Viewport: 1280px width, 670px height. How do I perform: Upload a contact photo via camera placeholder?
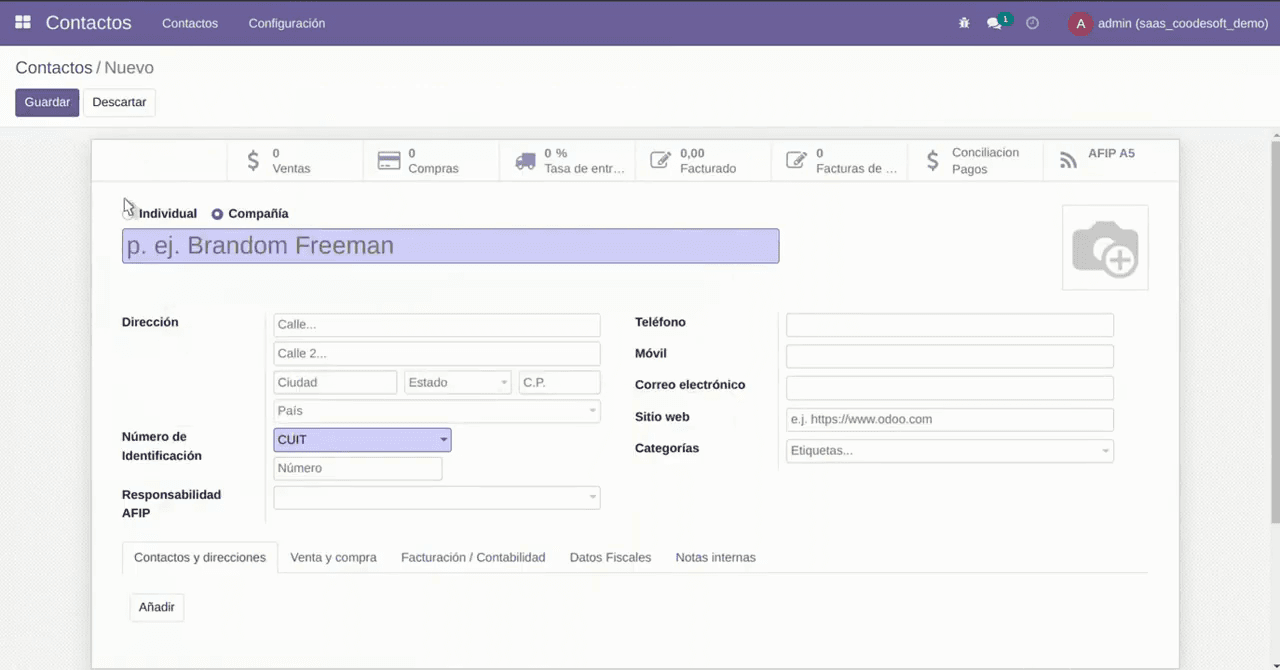pyautogui.click(x=1105, y=248)
